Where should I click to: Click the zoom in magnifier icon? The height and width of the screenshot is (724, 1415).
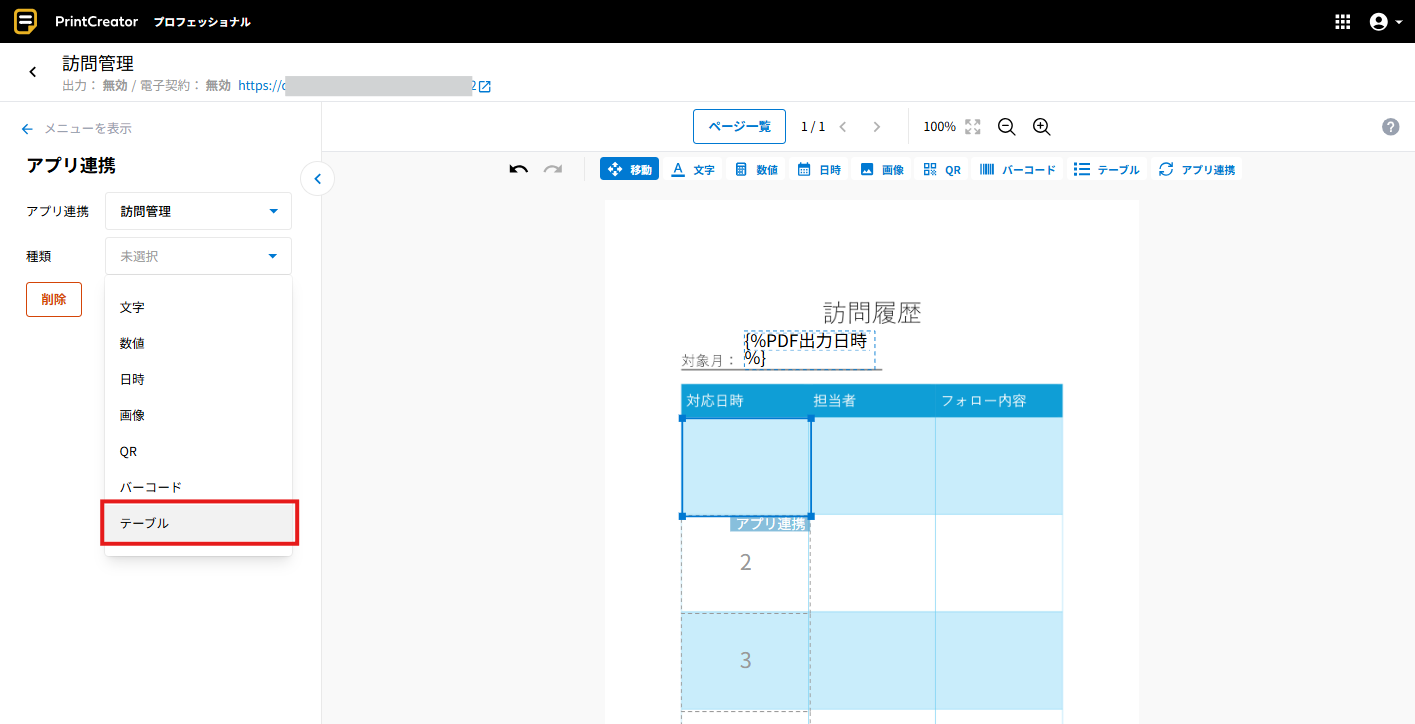coord(1041,127)
